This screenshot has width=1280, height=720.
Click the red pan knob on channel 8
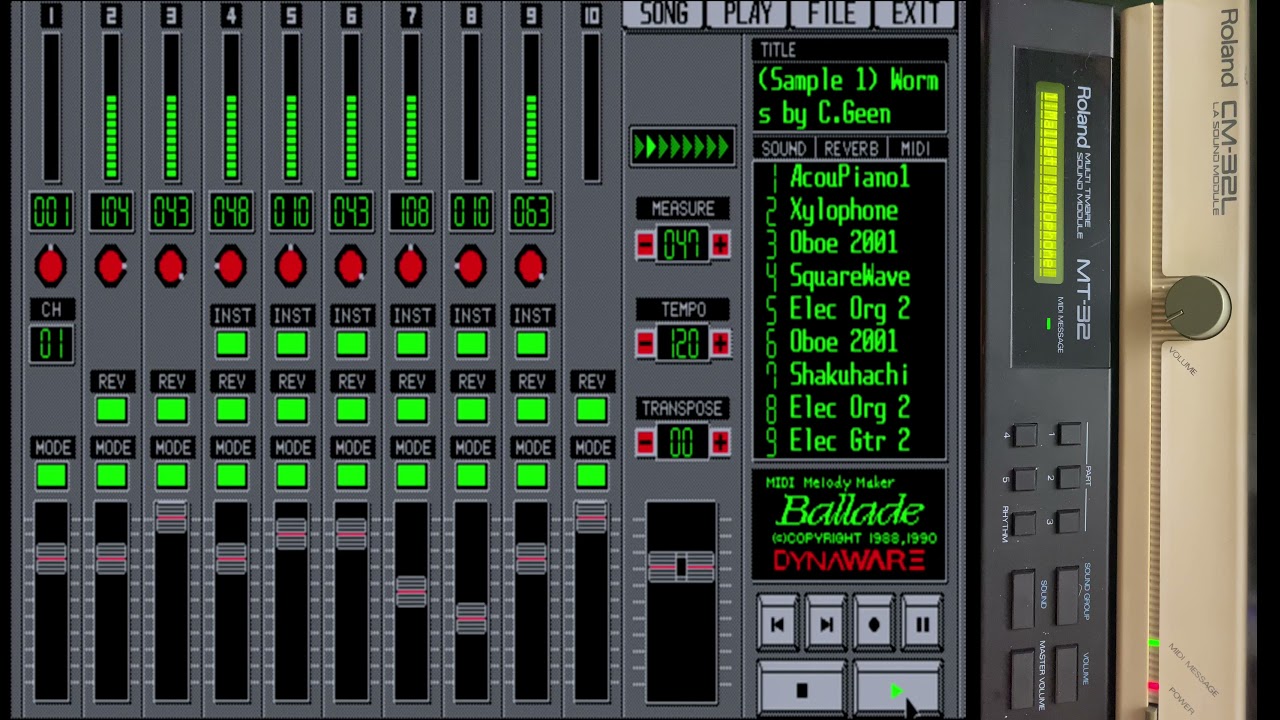click(x=471, y=266)
